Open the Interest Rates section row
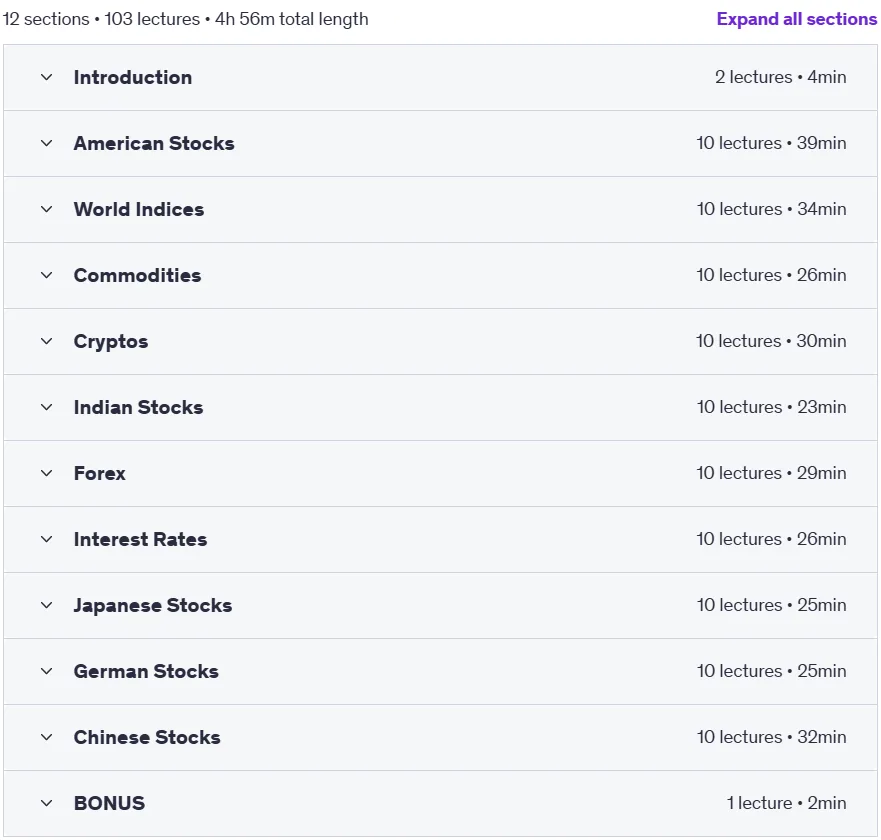Image resolution: width=881 pixels, height=840 pixels. pos(440,539)
